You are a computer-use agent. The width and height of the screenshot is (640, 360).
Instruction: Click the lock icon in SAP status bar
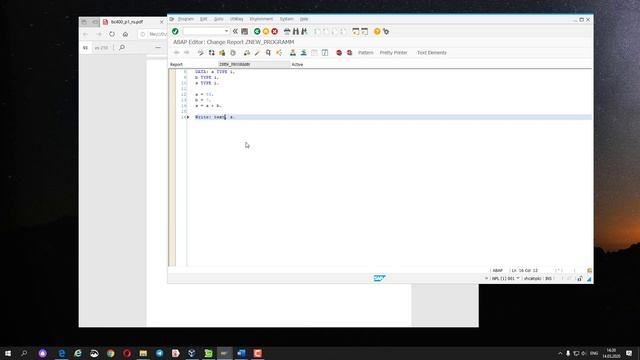[580, 279]
